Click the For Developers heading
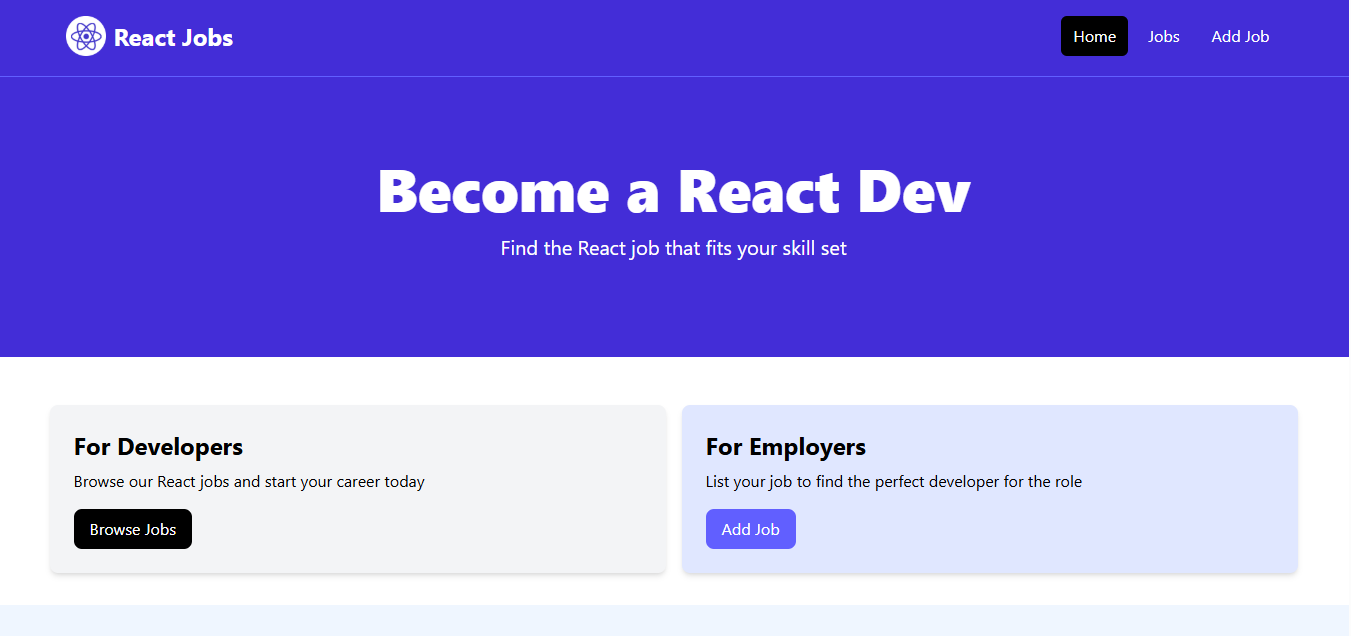Screen dimensions: 1351x636 (158, 446)
